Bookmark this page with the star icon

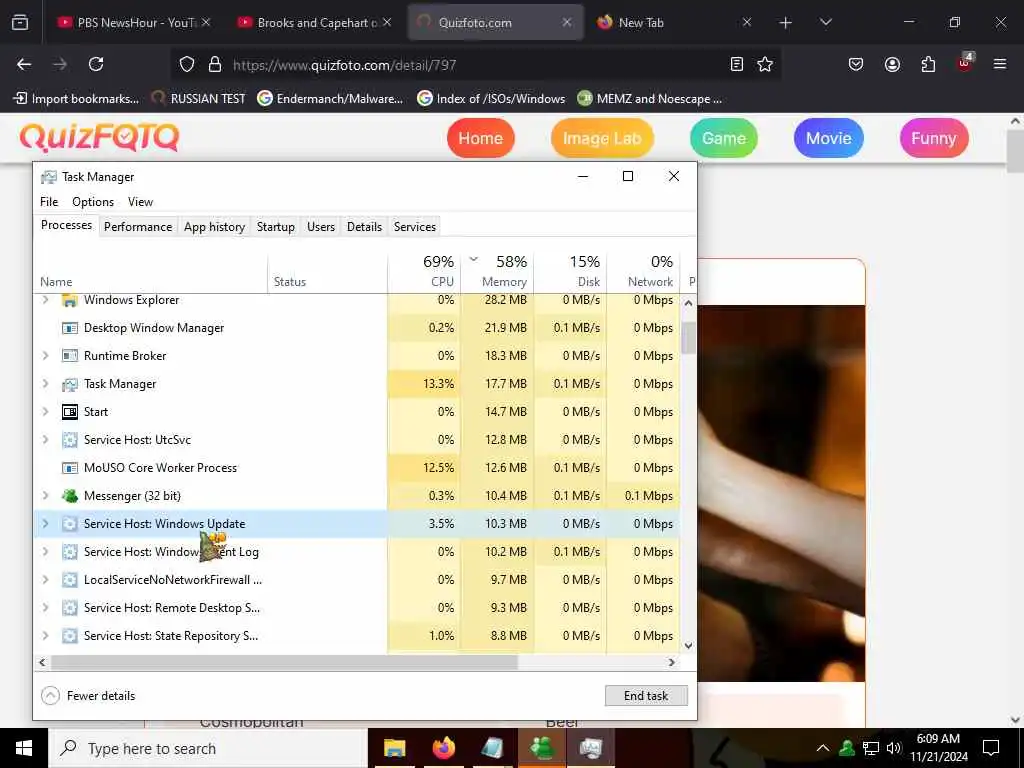tap(765, 64)
